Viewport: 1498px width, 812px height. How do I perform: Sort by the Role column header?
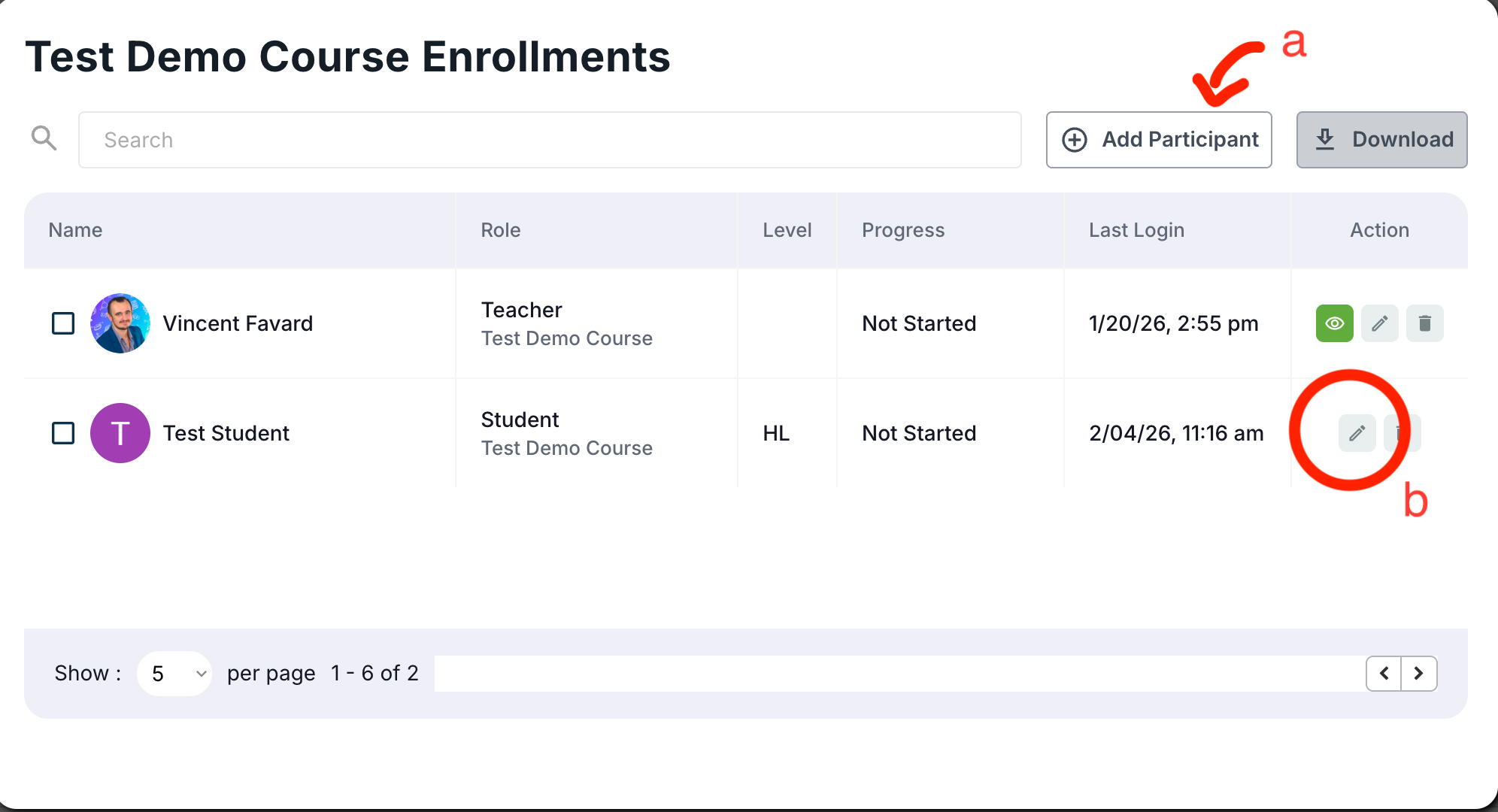[x=501, y=230]
